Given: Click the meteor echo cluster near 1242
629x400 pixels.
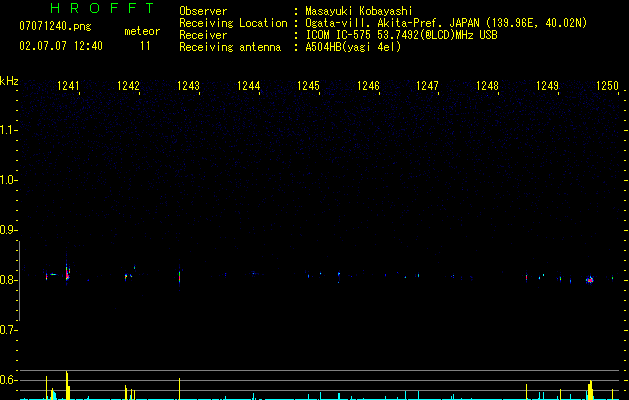Looking at the screenshot, I should [128, 275].
